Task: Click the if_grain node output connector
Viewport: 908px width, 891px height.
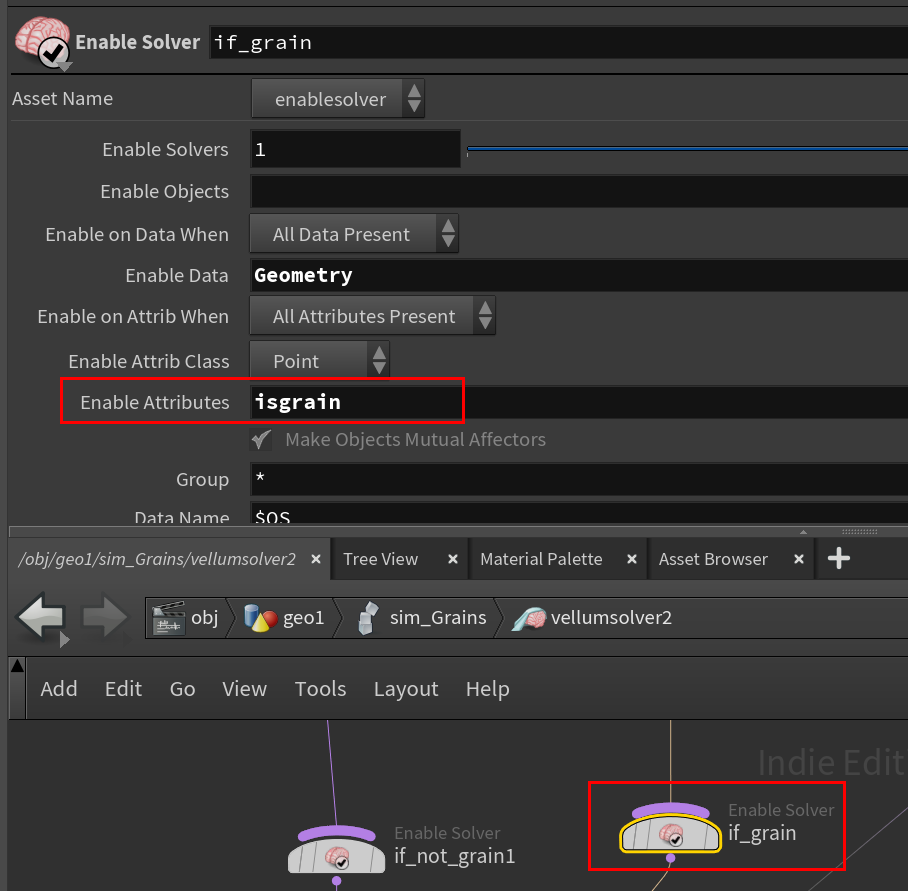Action: (x=670, y=859)
